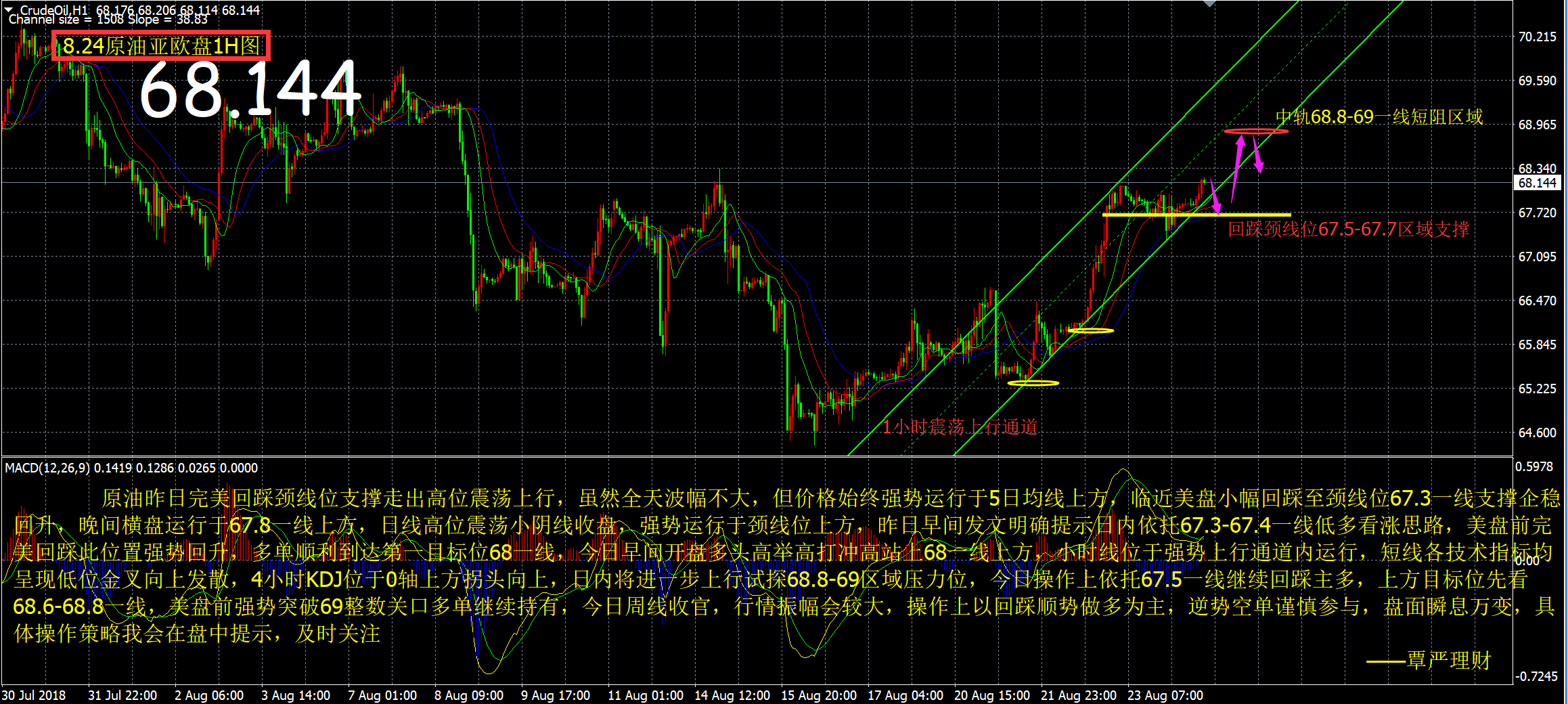Click the chart shift marker on top edge
Screen dimensions: 1568x704
tap(1209, 3)
